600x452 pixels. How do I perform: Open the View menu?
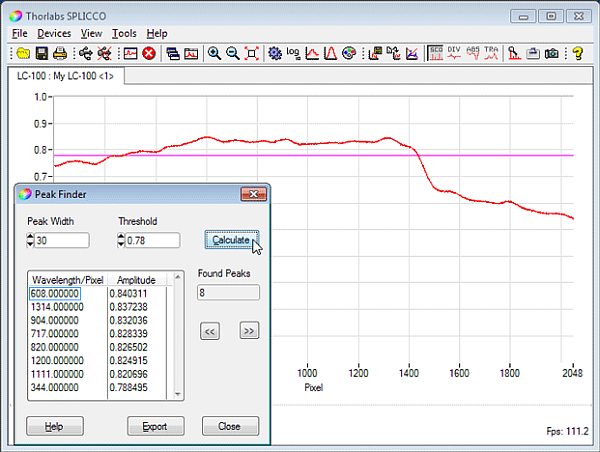[x=91, y=34]
